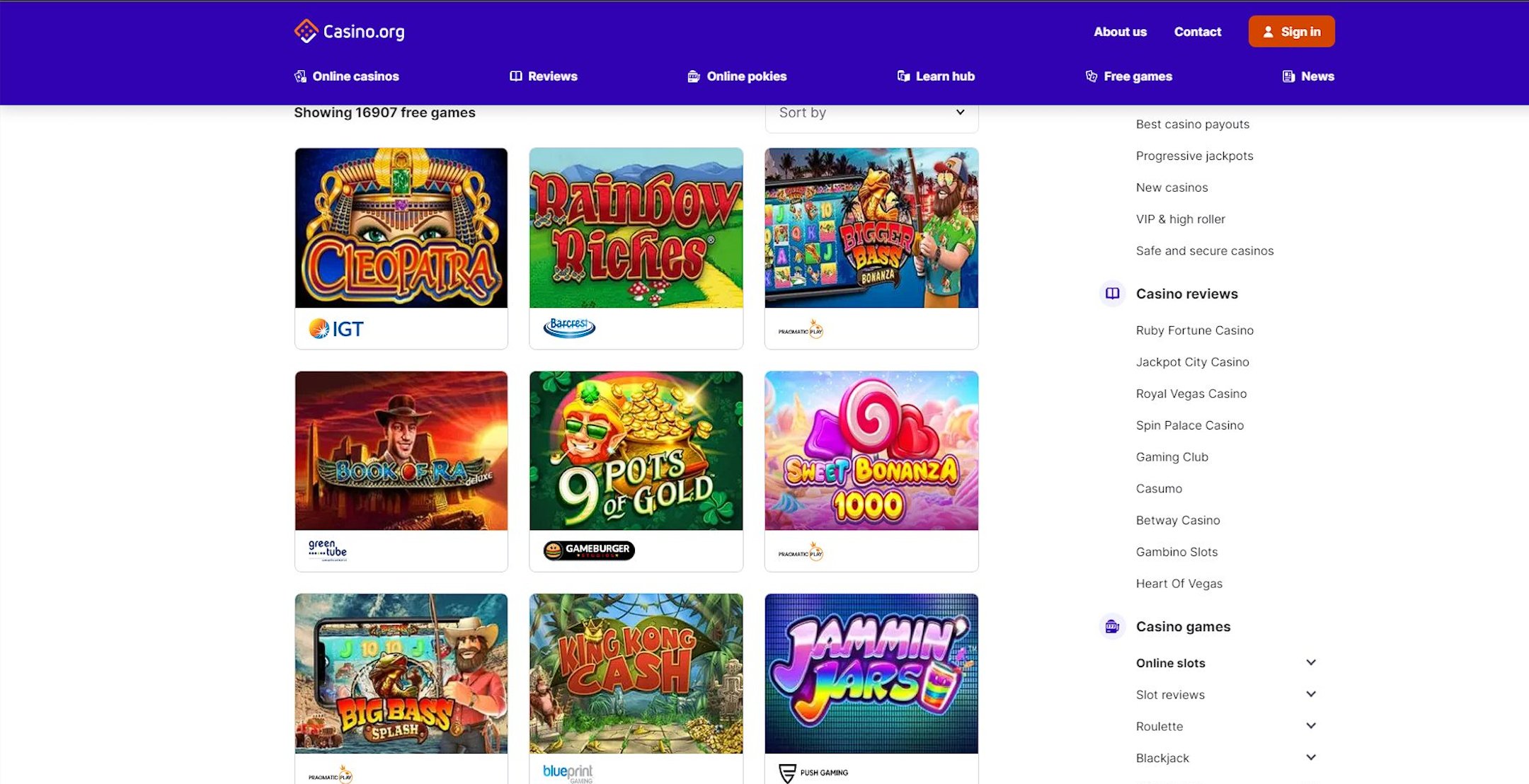Open the Free games menu
Image resolution: width=1529 pixels, height=784 pixels.
[x=1128, y=76]
